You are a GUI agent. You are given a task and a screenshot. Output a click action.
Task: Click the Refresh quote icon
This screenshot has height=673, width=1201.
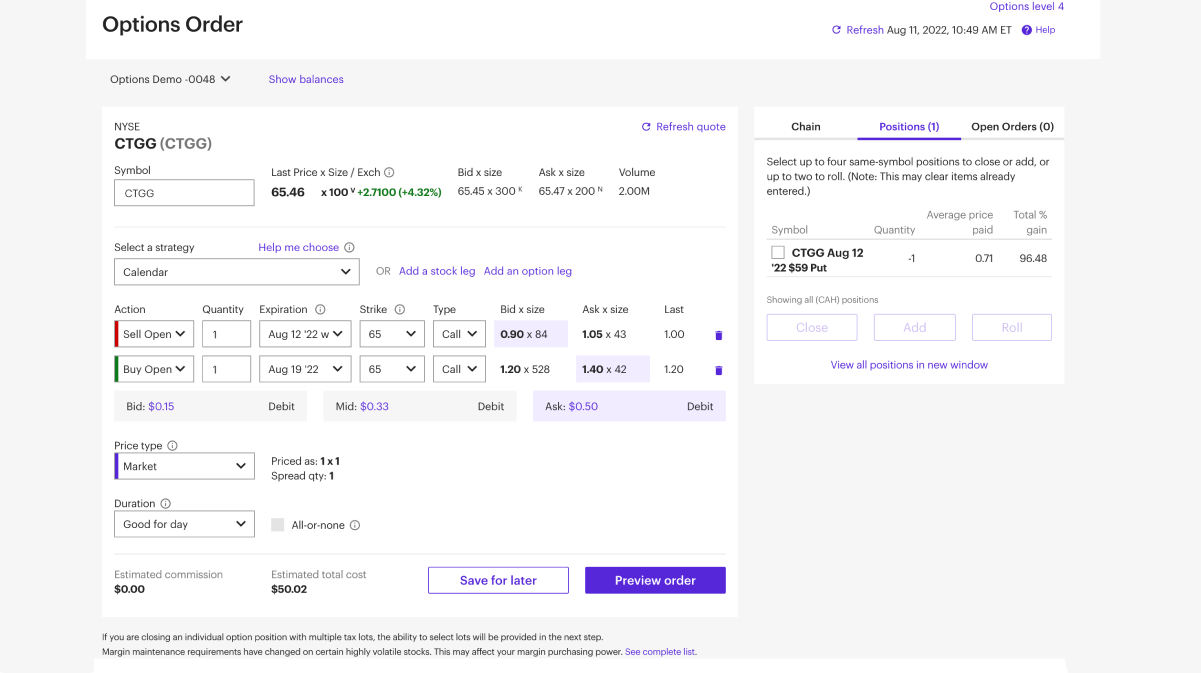(646, 126)
